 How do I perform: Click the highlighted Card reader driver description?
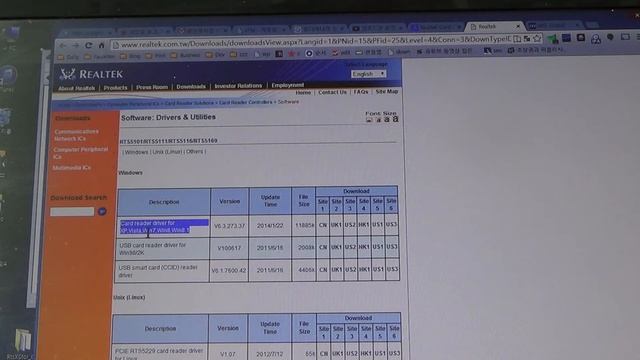click(164, 227)
